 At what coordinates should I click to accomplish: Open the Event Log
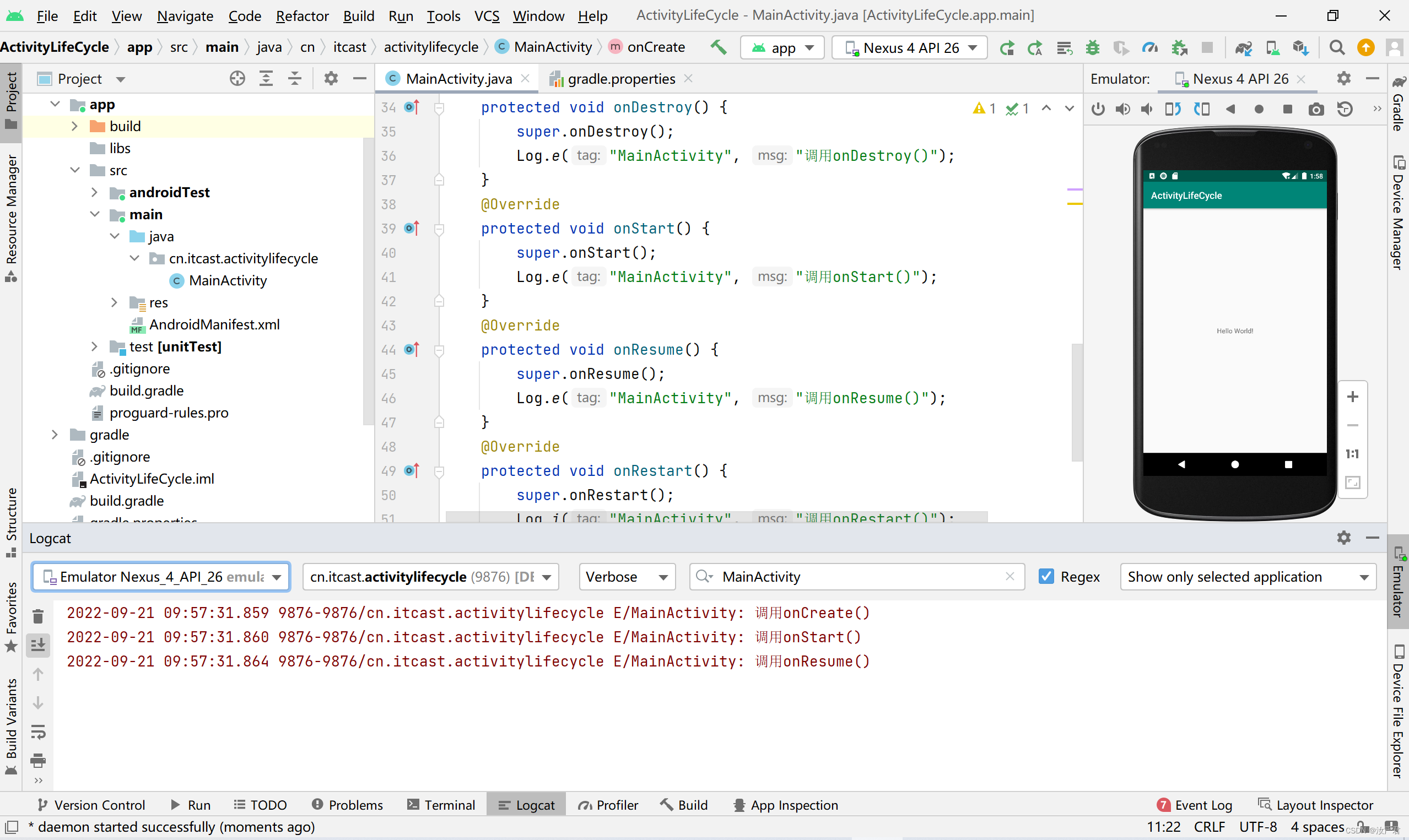pyautogui.click(x=1195, y=804)
